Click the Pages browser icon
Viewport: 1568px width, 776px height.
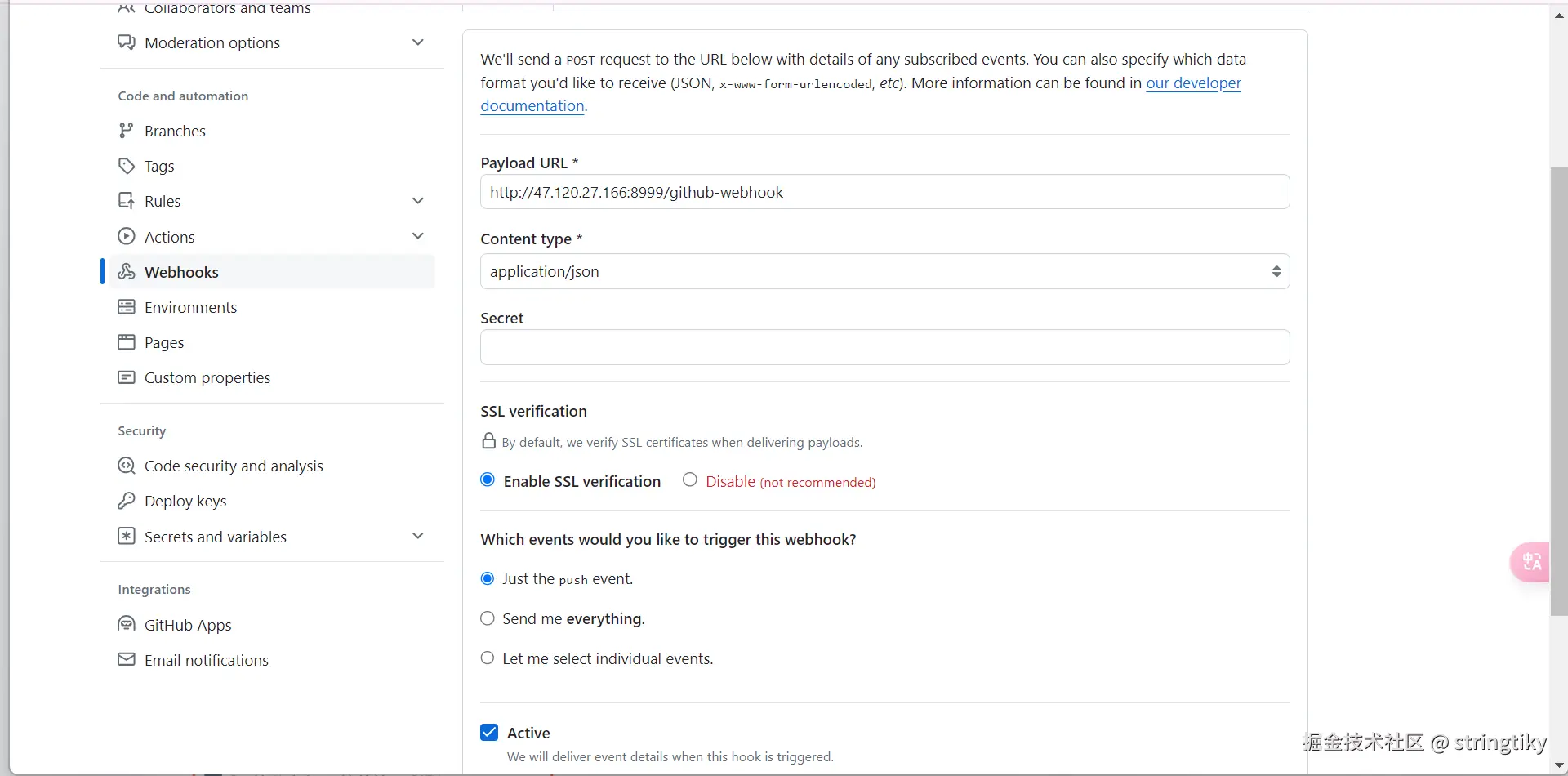click(x=126, y=342)
